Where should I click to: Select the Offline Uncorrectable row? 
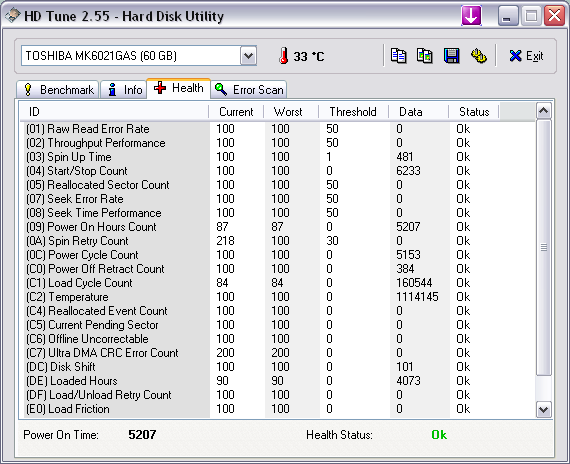coord(278,339)
